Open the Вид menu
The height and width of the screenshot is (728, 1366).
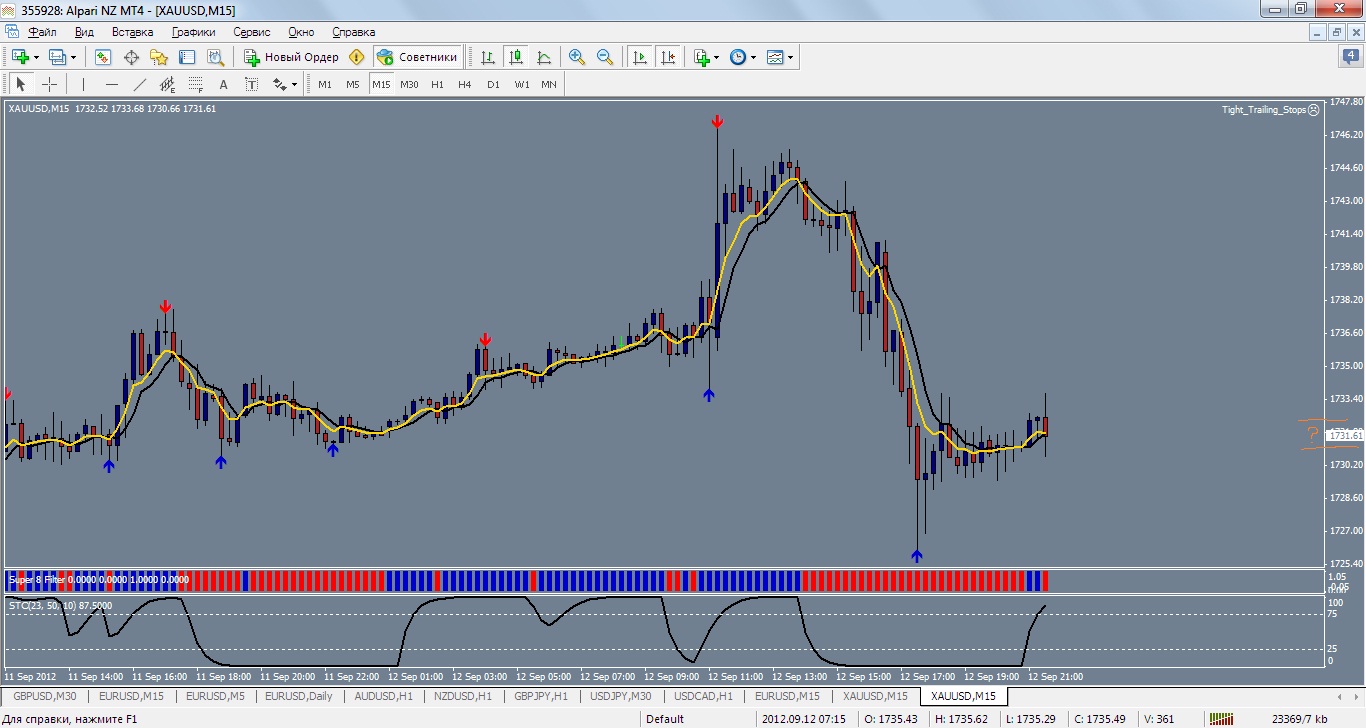(84, 32)
